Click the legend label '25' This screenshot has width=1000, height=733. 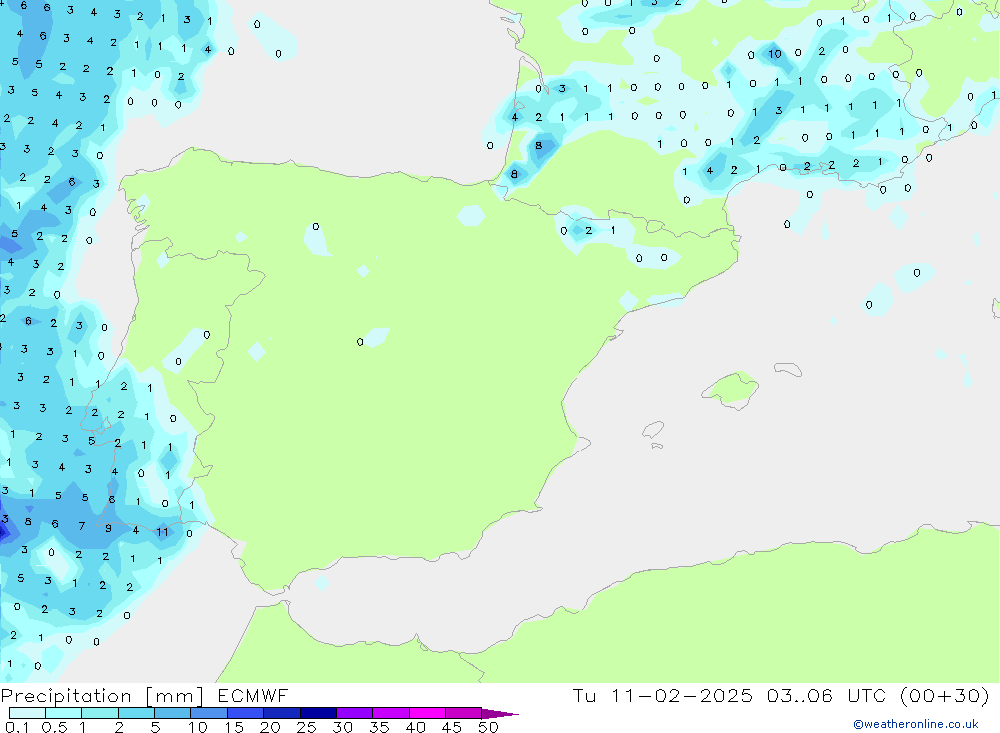point(306,727)
